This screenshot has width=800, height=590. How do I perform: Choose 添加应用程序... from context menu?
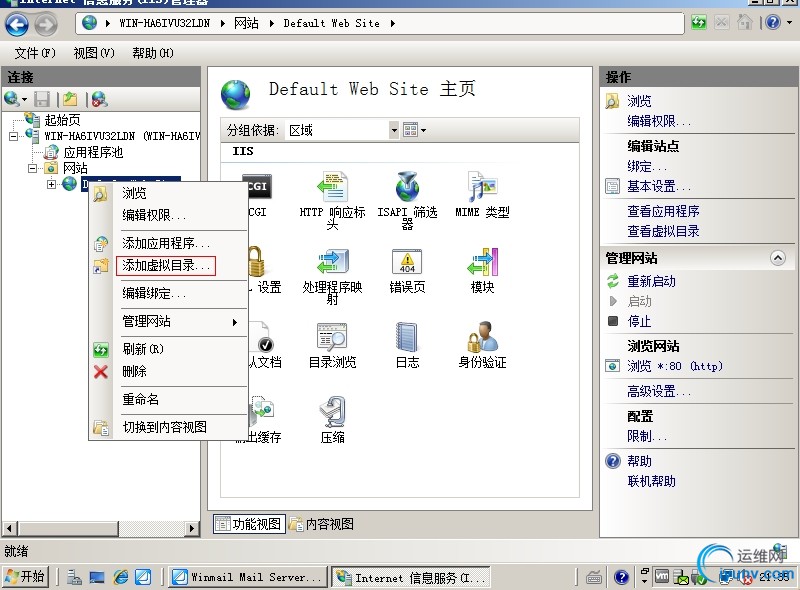click(166, 243)
